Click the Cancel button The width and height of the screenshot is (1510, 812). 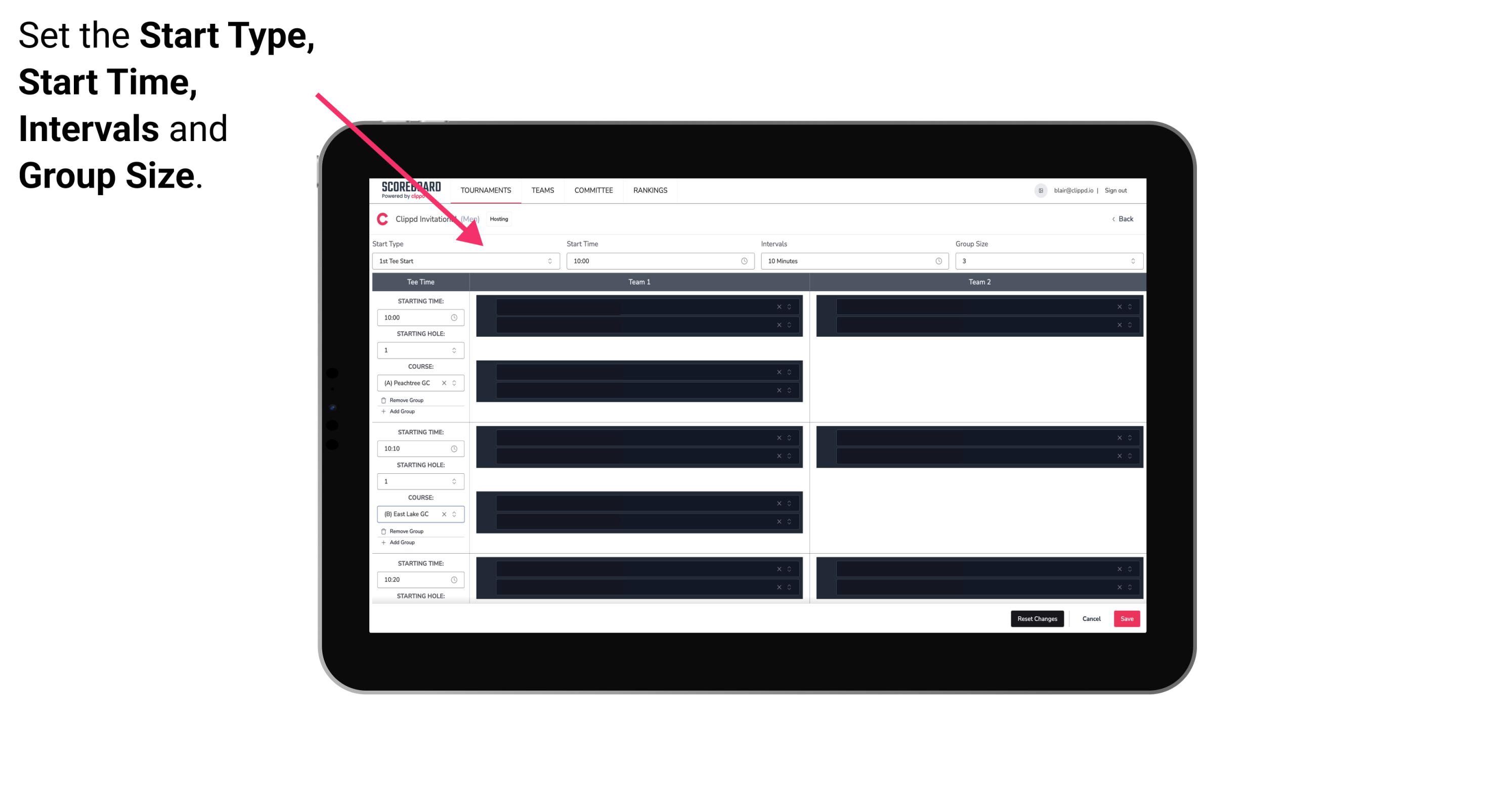coord(1092,619)
